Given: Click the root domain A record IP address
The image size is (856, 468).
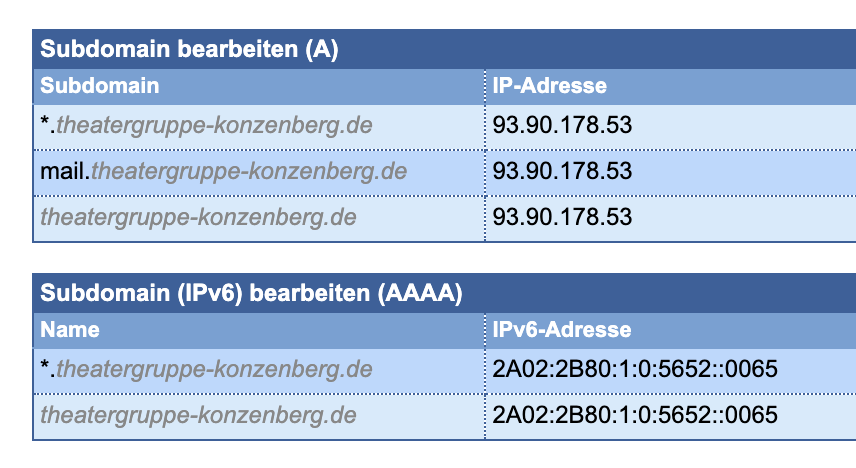Looking at the screenshot, I should click(562, 217).
